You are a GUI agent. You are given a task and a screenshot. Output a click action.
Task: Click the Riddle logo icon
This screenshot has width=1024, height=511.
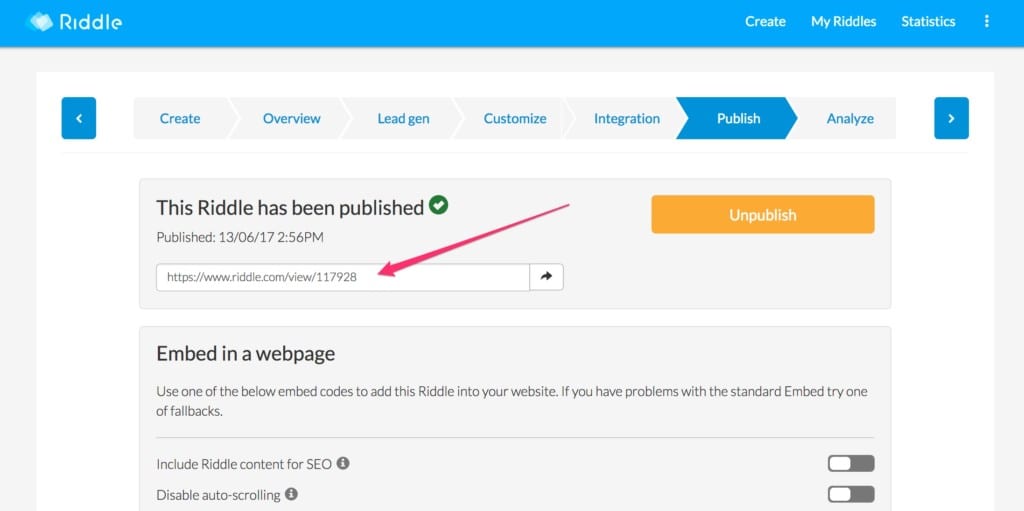[40, 22]
